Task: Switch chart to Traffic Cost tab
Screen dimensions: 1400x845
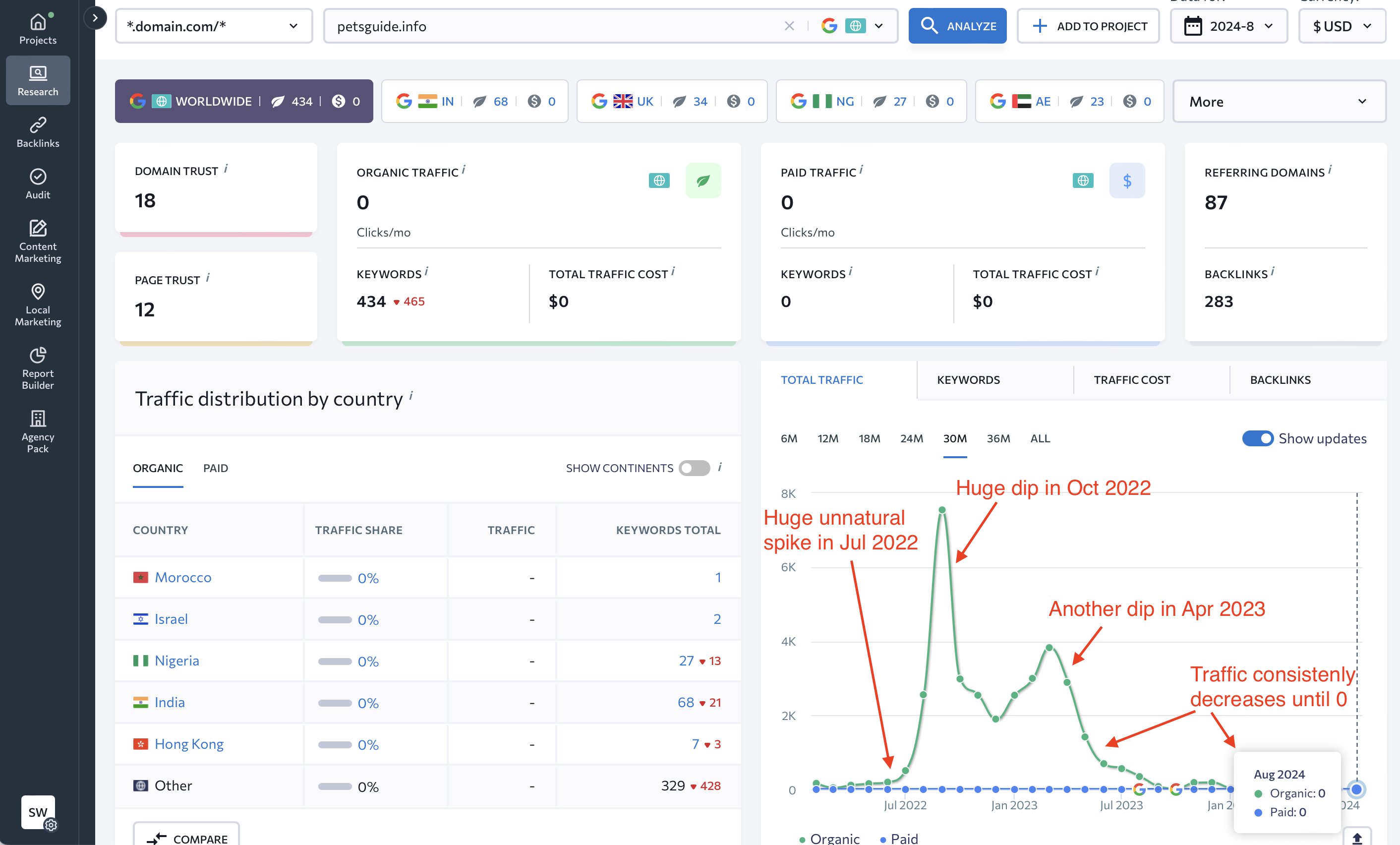Action: pos(1132,379)
